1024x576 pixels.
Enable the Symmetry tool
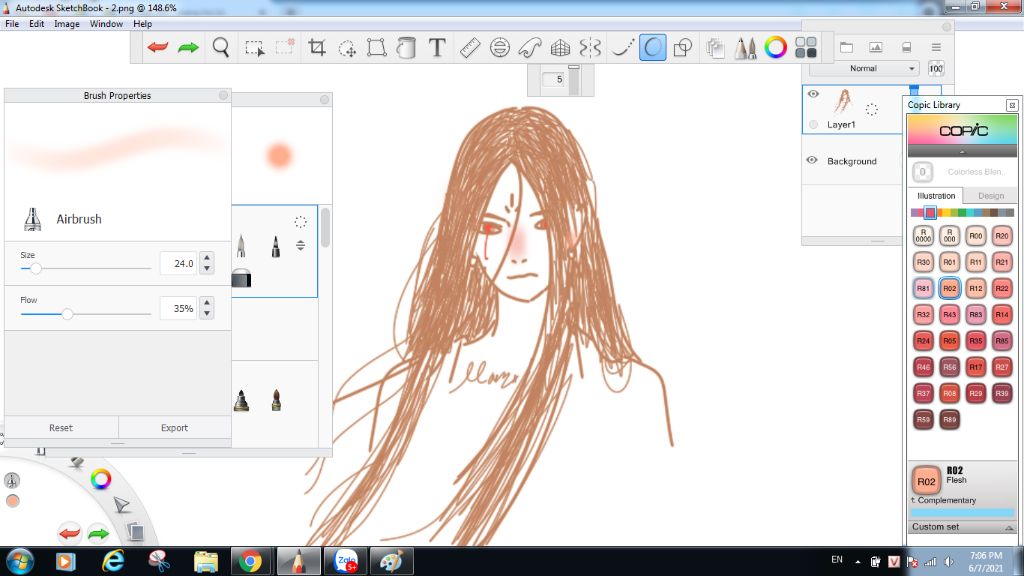pos(590,48)
